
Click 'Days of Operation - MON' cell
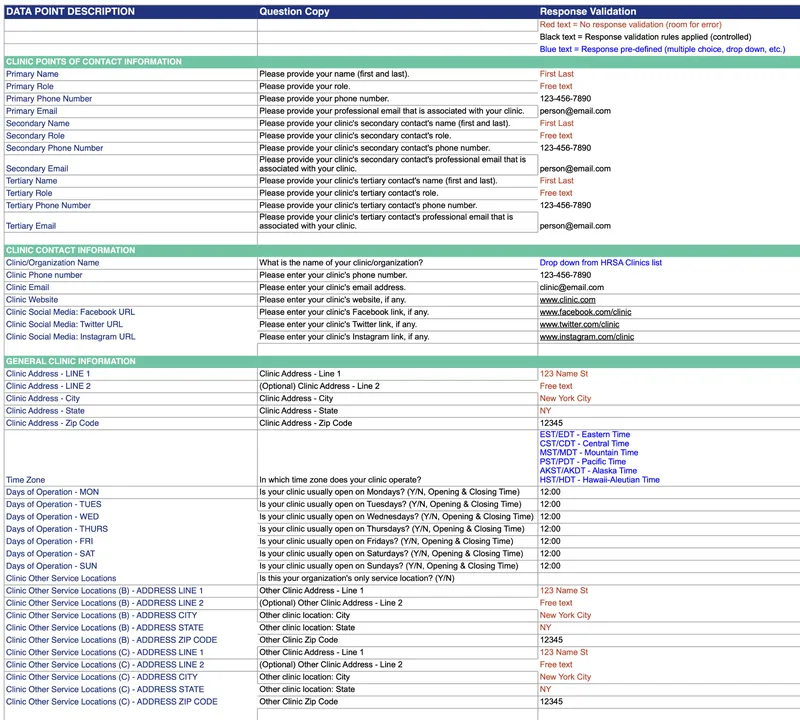click(131, 492)
